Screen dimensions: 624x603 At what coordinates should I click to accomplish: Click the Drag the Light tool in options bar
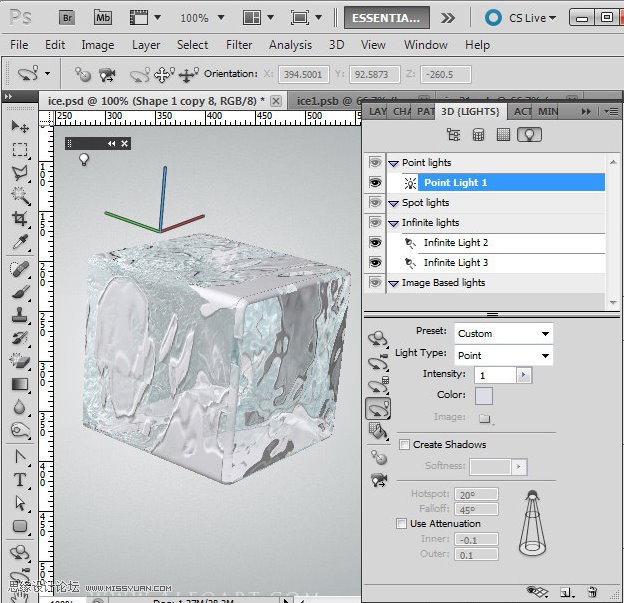coord(164,74)
